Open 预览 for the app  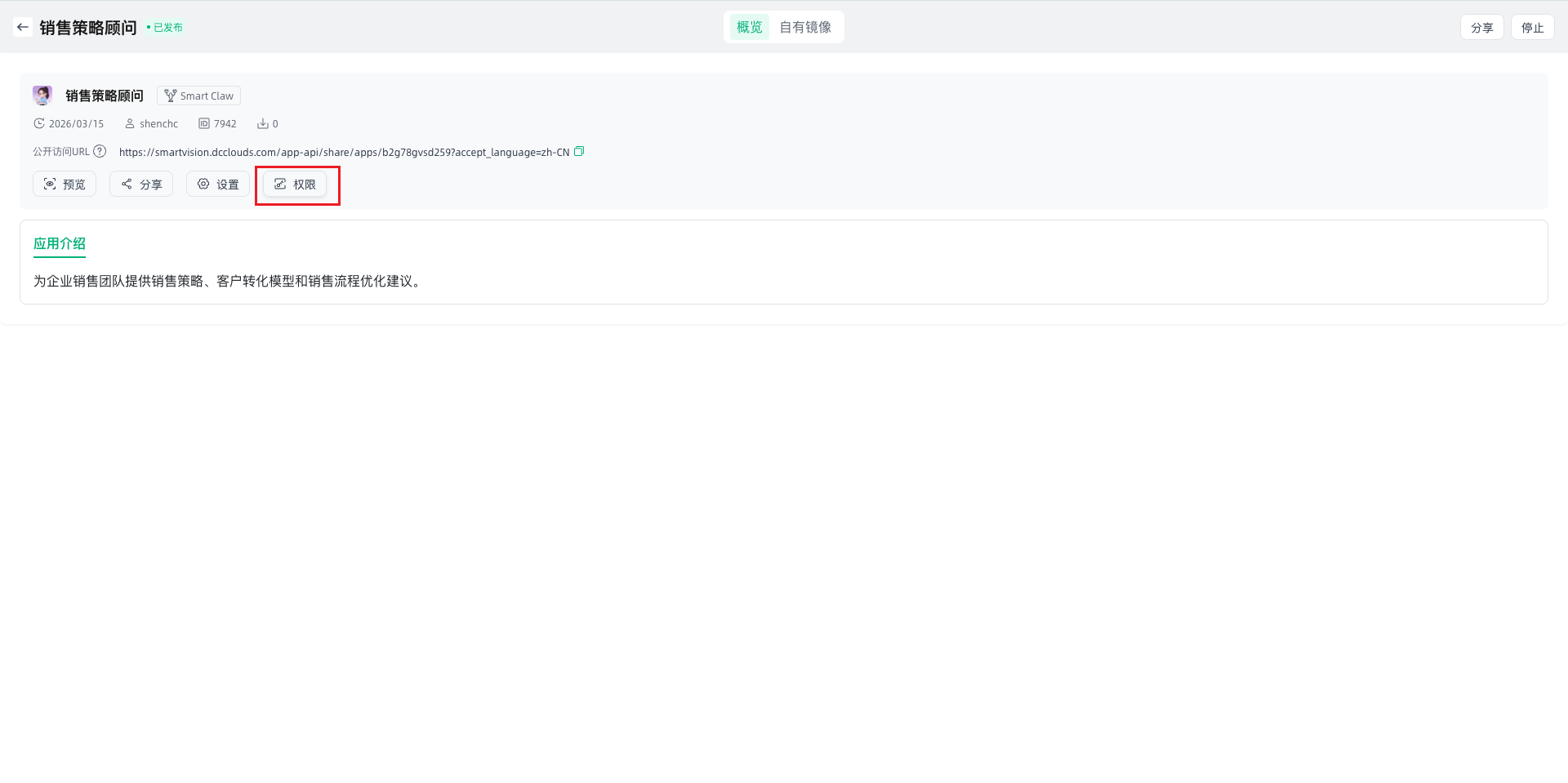[x=65, y=185]
